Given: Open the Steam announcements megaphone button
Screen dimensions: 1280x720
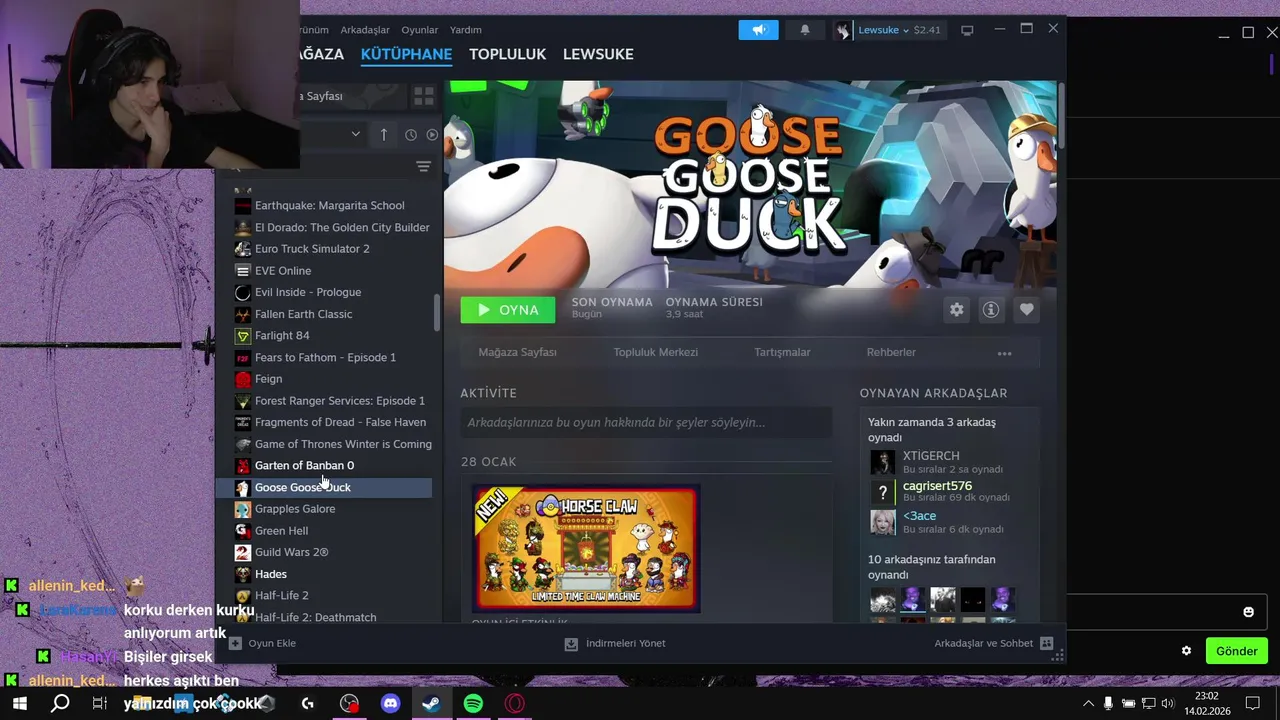Looking at the screenshot, I should click(x=758, y=30).
